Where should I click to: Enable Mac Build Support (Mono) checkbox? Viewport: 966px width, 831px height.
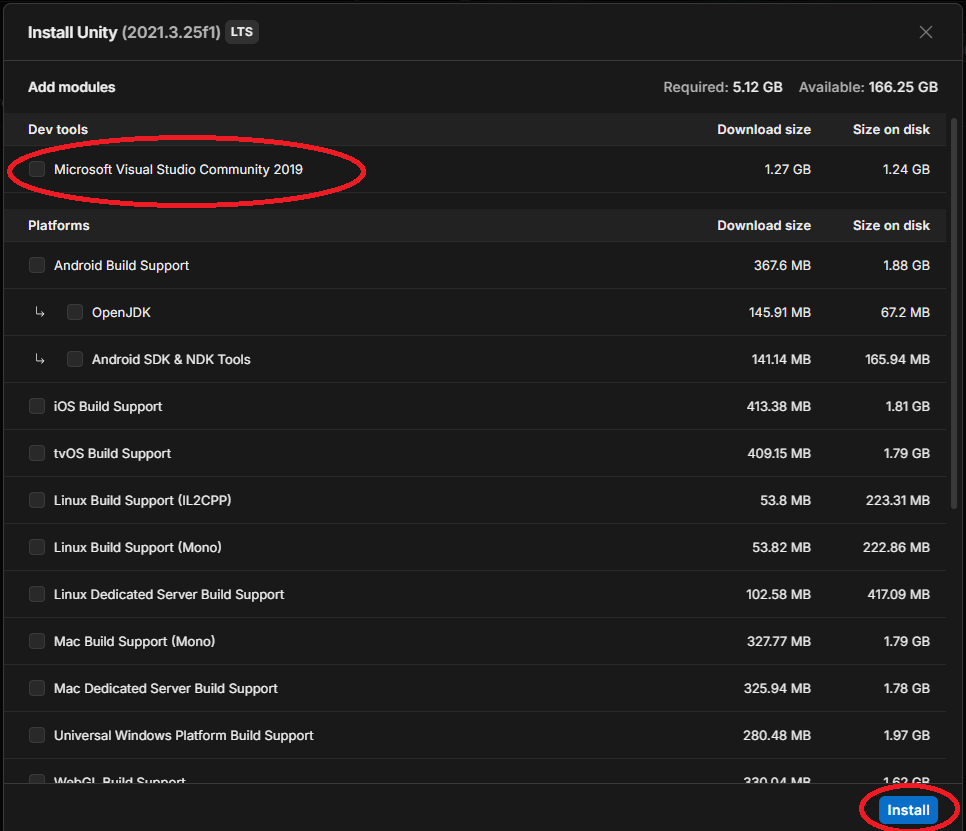[37, 641]
